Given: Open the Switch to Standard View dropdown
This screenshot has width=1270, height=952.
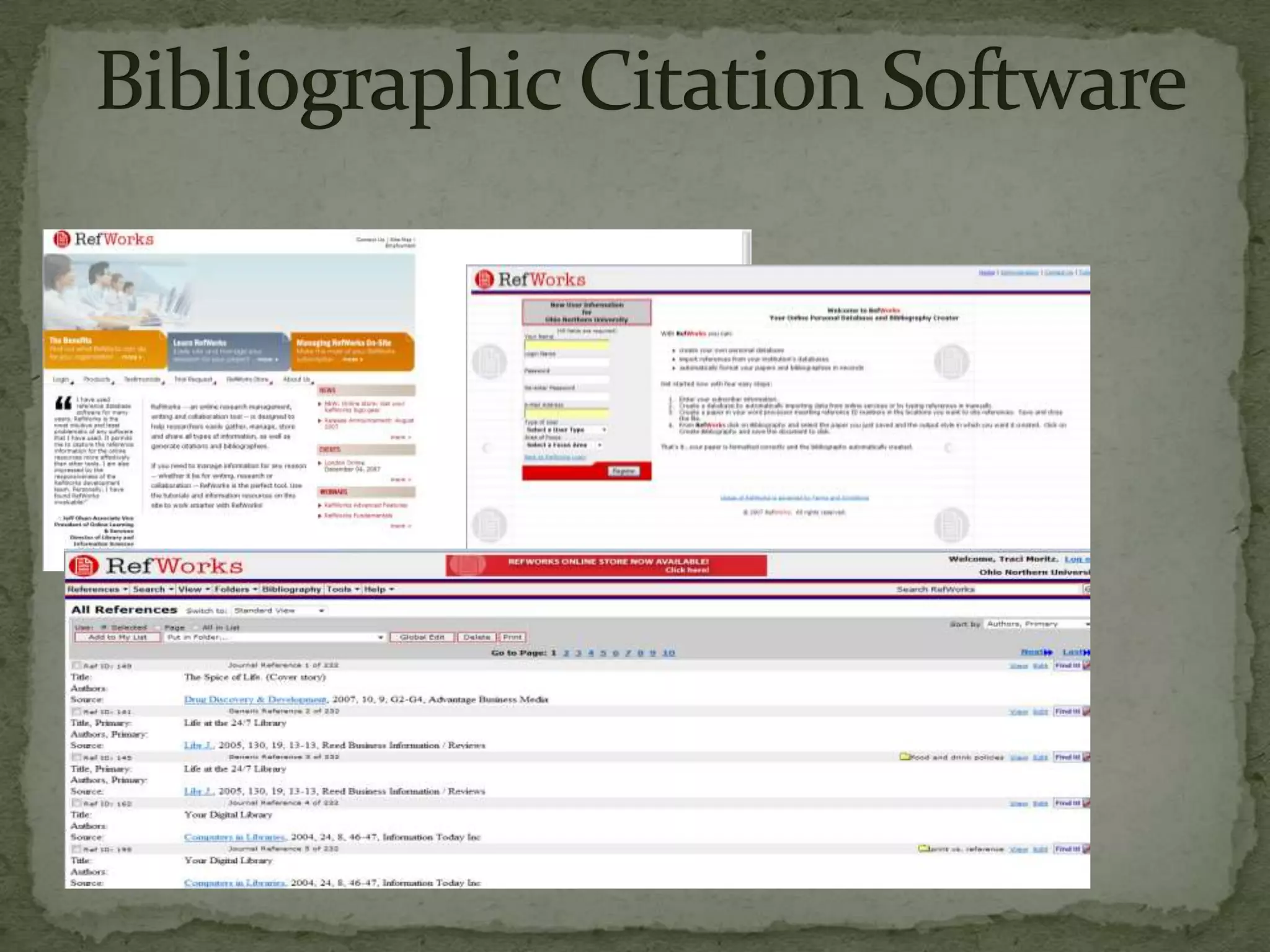Looking at the screenshot, I should pos(279,610).
